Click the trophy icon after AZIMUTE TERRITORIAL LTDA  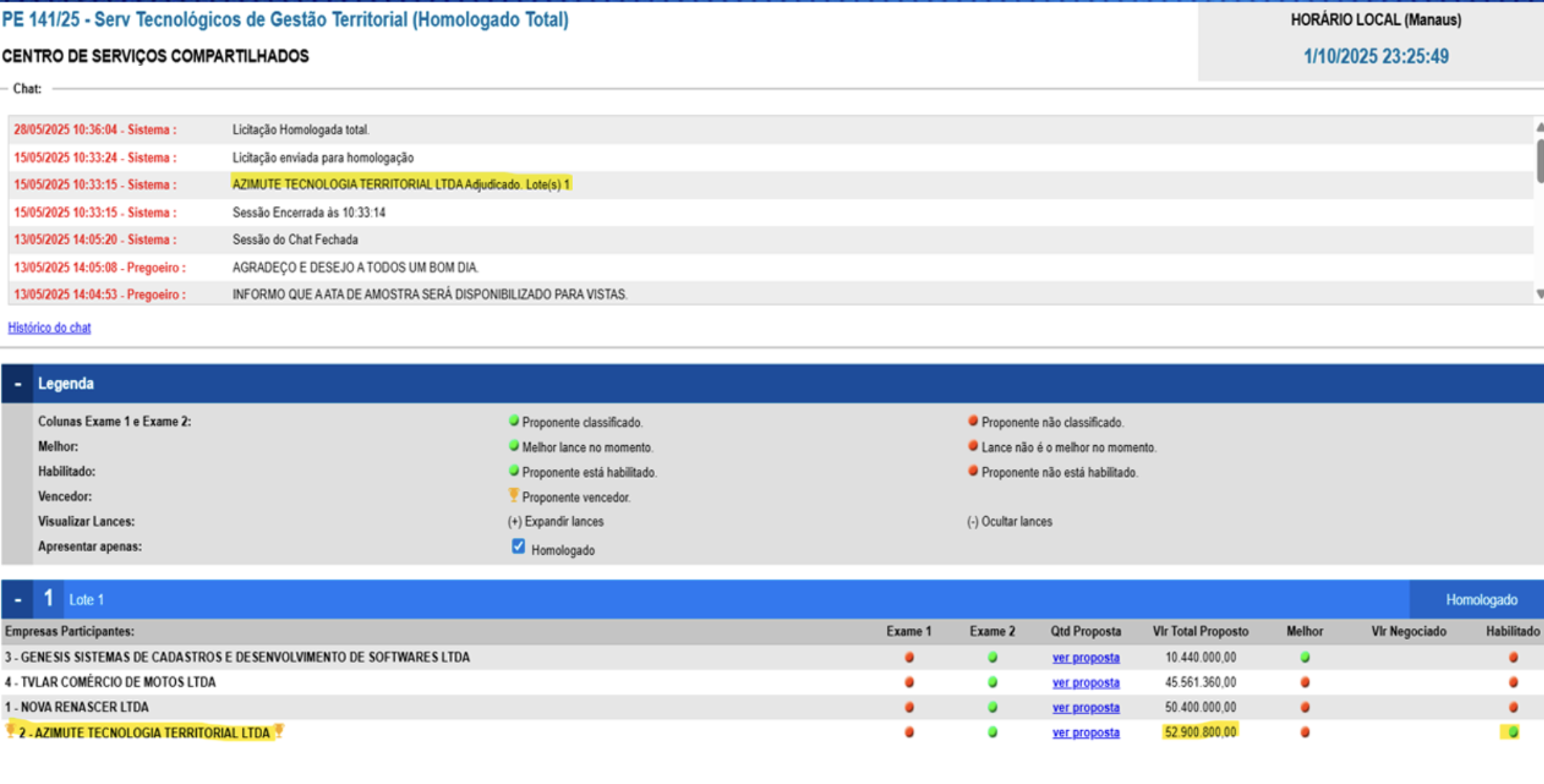279,732
